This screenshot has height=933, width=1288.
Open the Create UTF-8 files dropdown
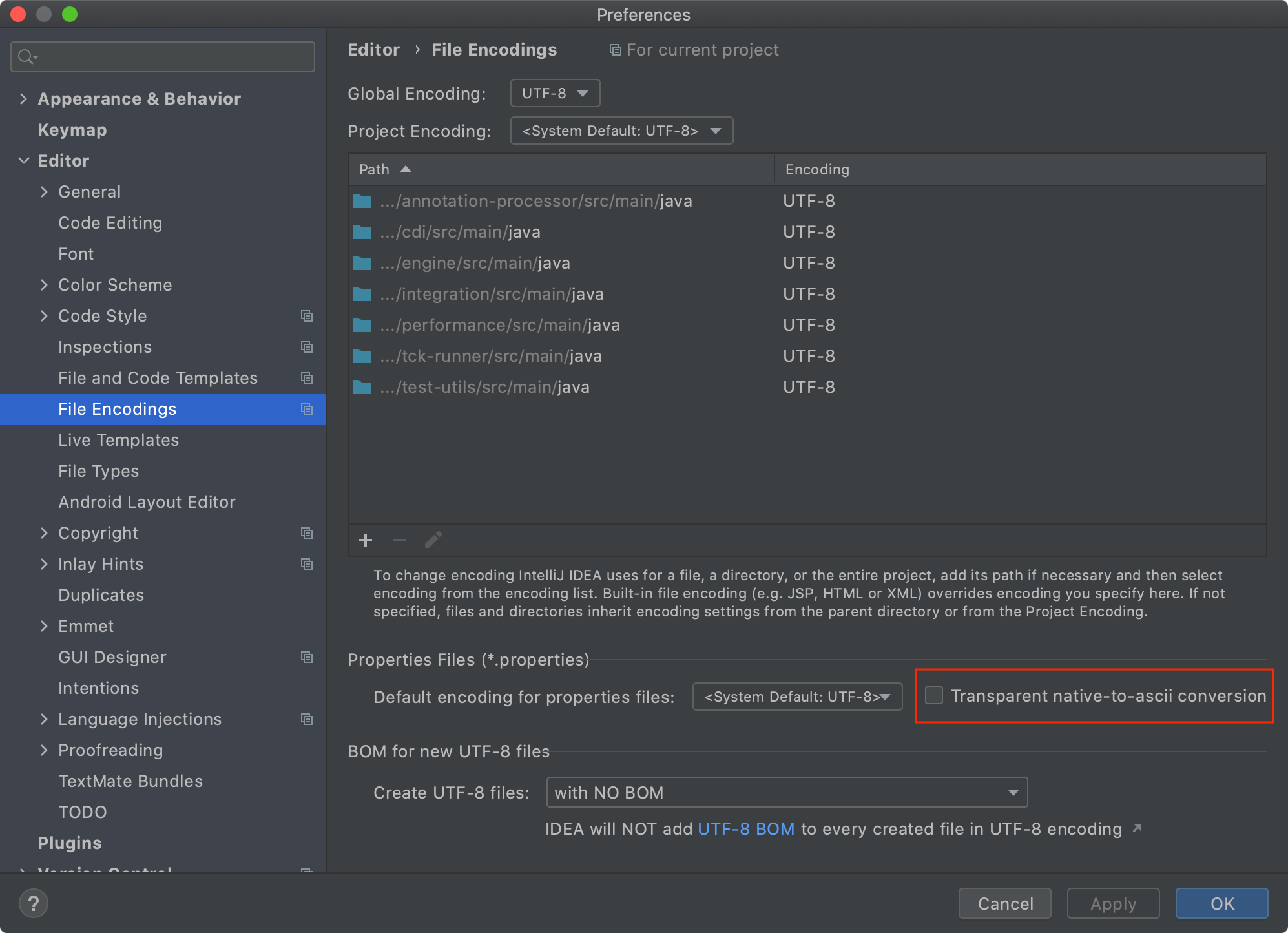pyautogui.click(x=786, y=792)
